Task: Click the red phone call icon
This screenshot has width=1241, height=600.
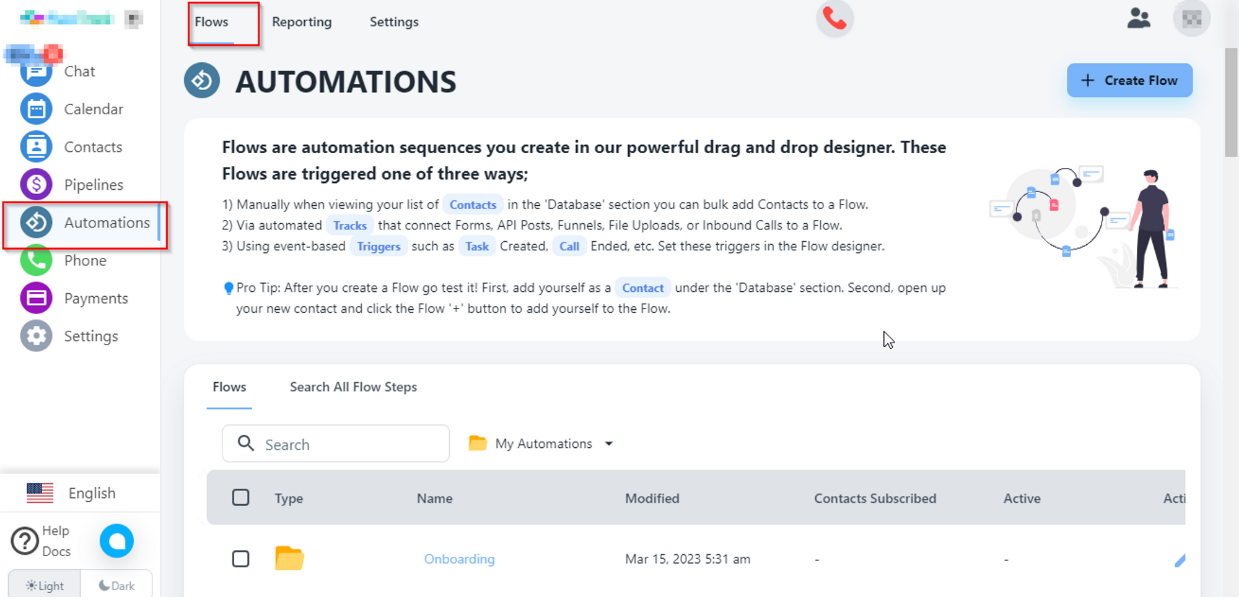Action: tap(834, 19)
